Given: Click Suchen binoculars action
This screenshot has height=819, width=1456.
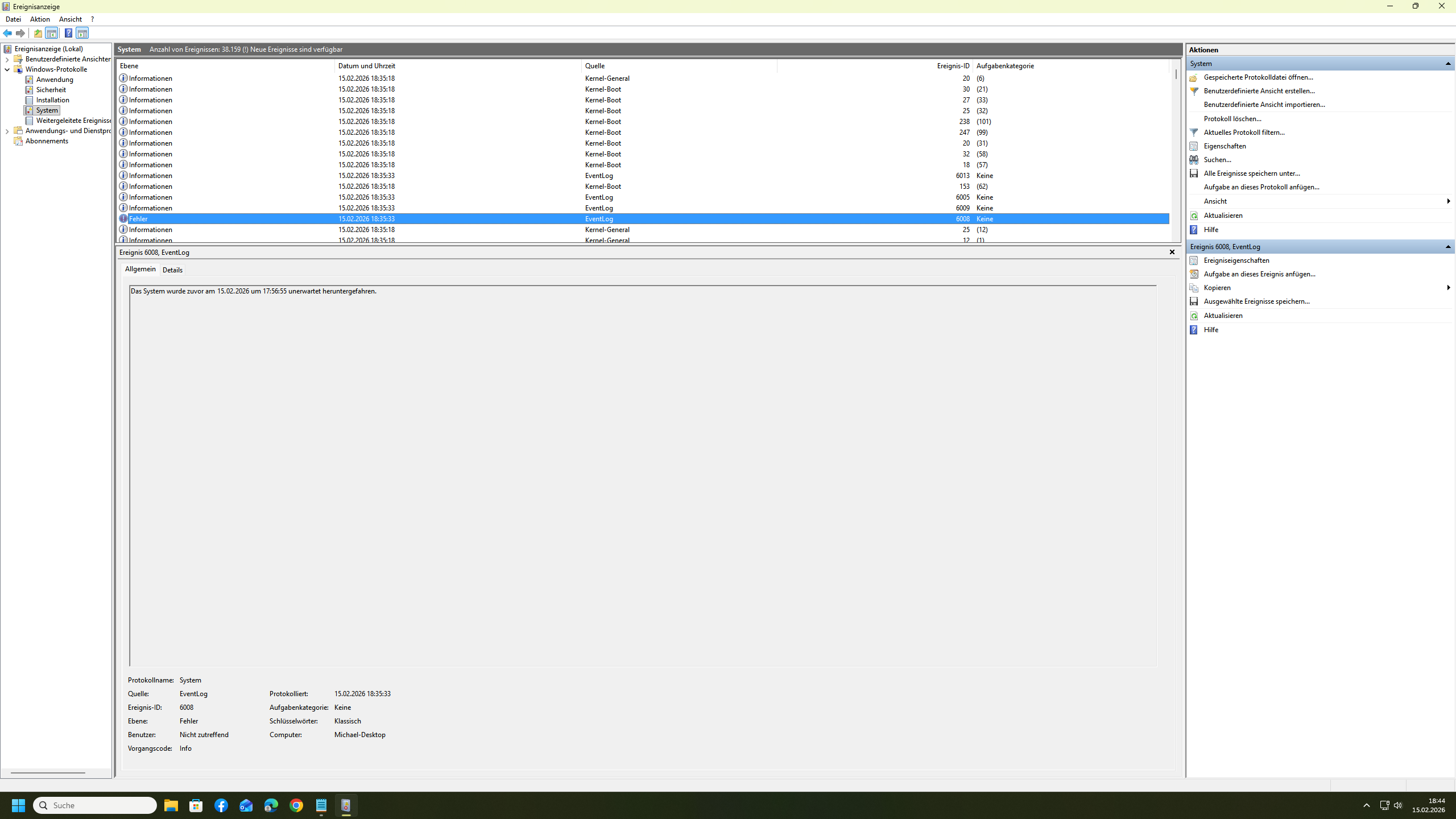Looking at the screenshot, I should [x=1217, y=160].
